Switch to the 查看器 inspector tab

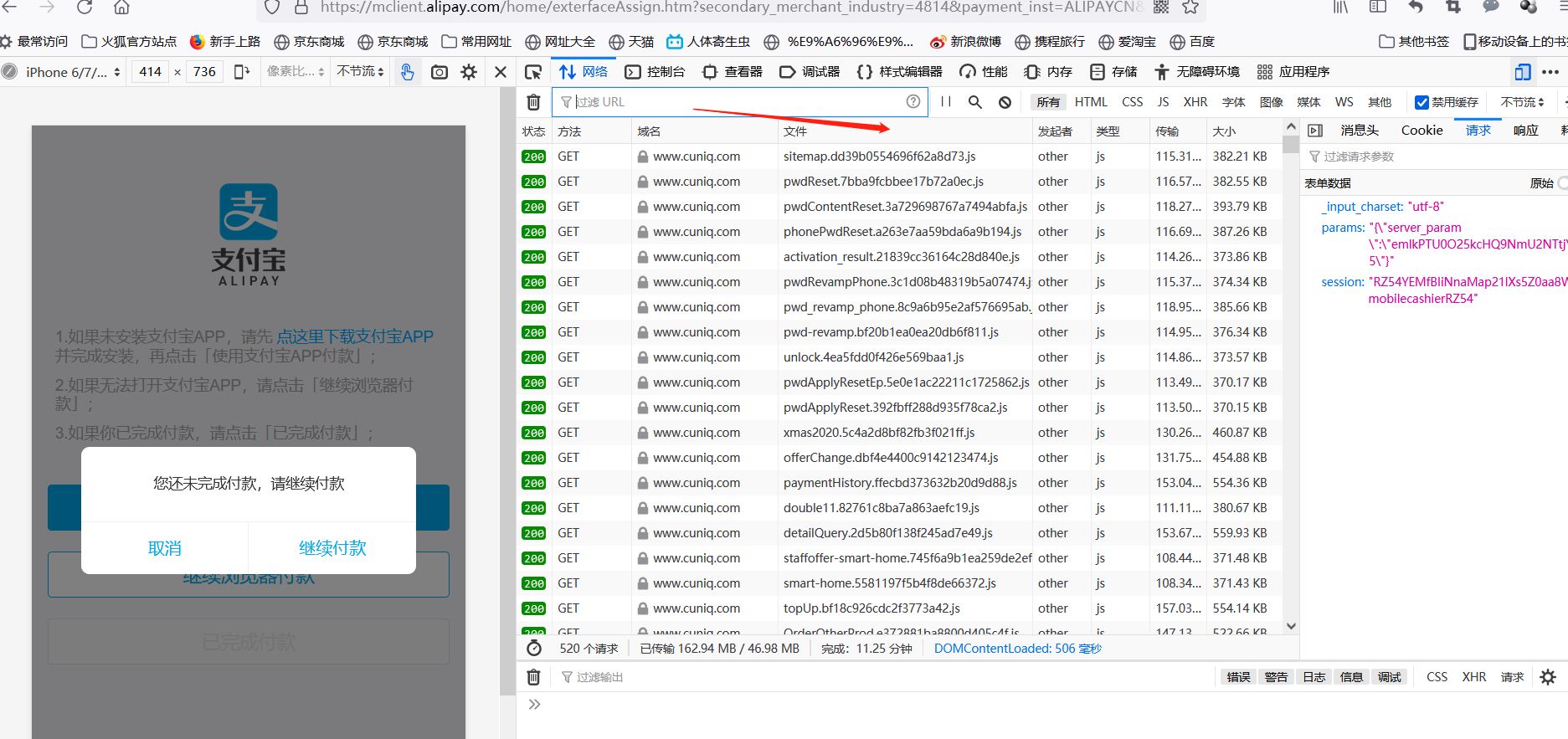coord(733,72)
